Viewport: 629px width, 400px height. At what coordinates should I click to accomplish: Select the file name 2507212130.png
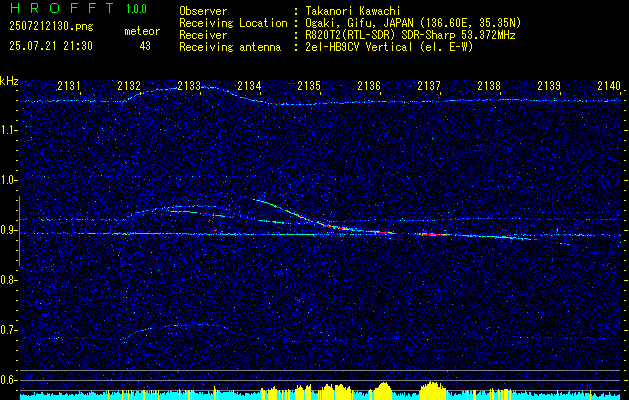51,27
